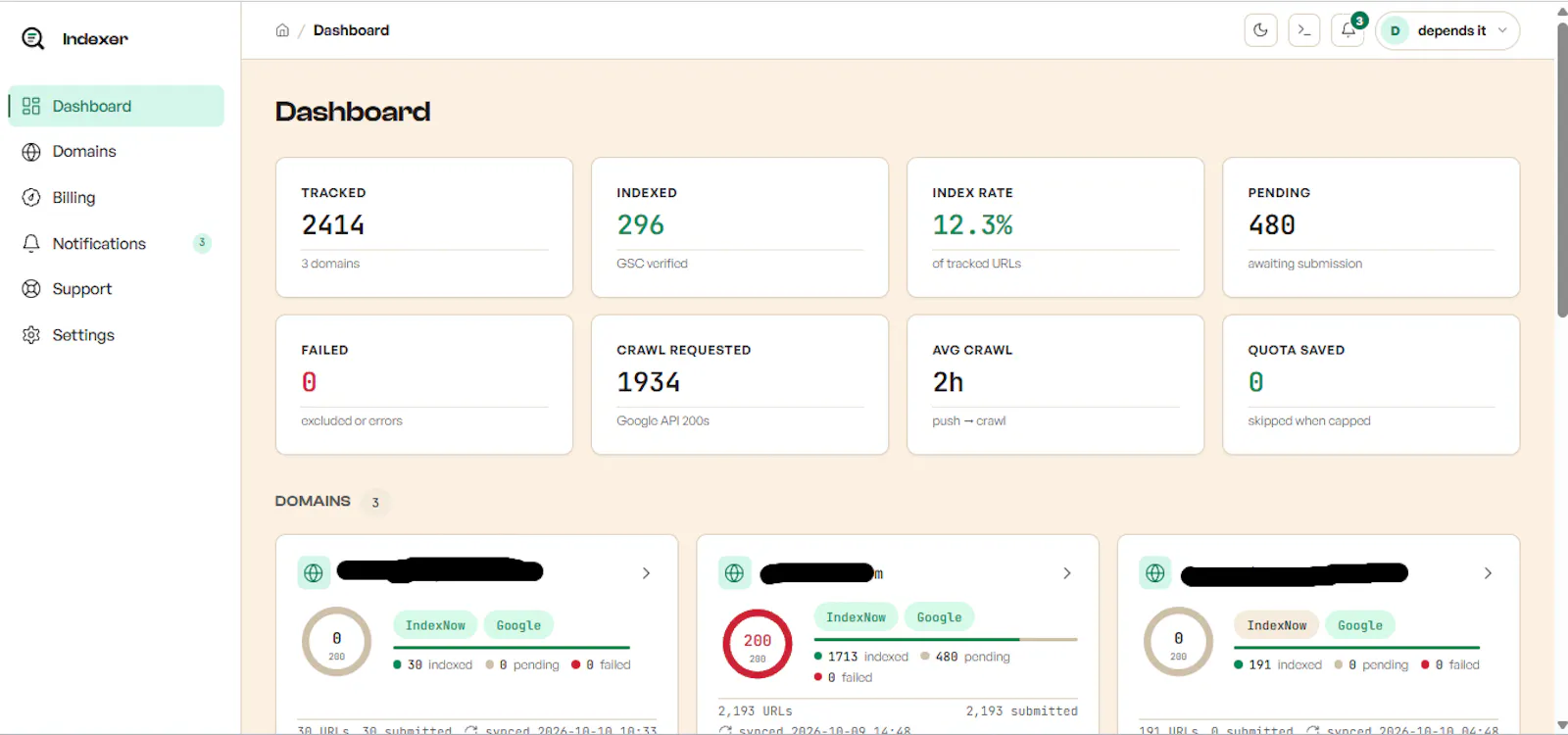
Task: Open Settings in the sidebar
Action: point(117,335)
